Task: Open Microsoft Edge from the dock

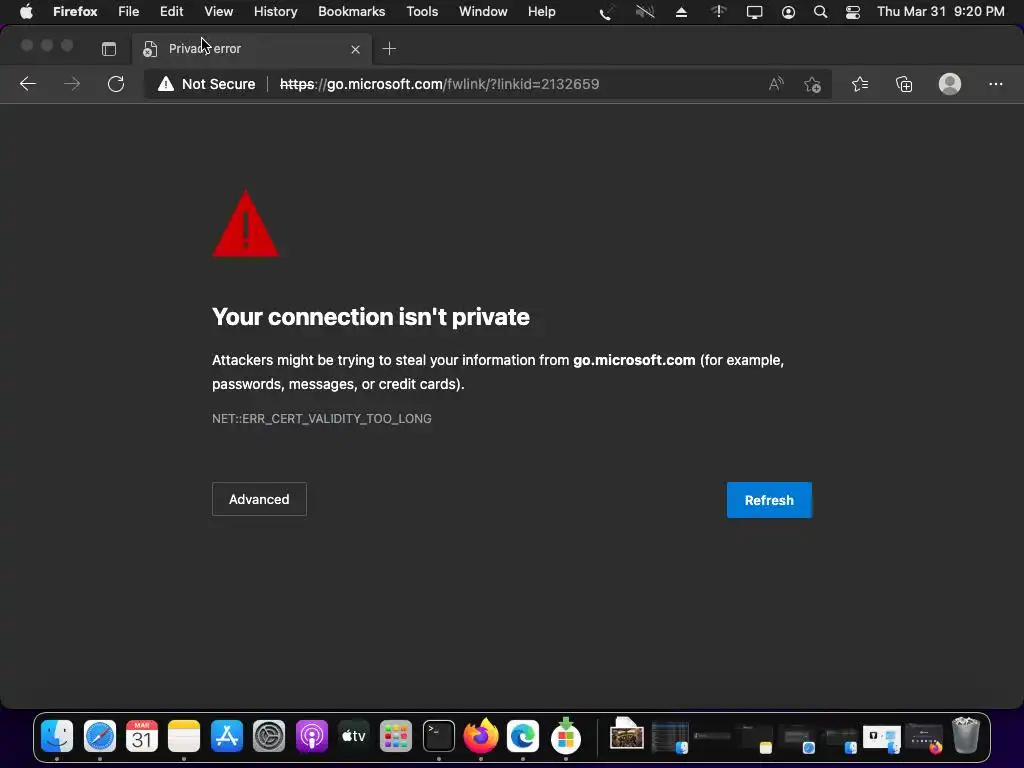Action: pos(523,737)
